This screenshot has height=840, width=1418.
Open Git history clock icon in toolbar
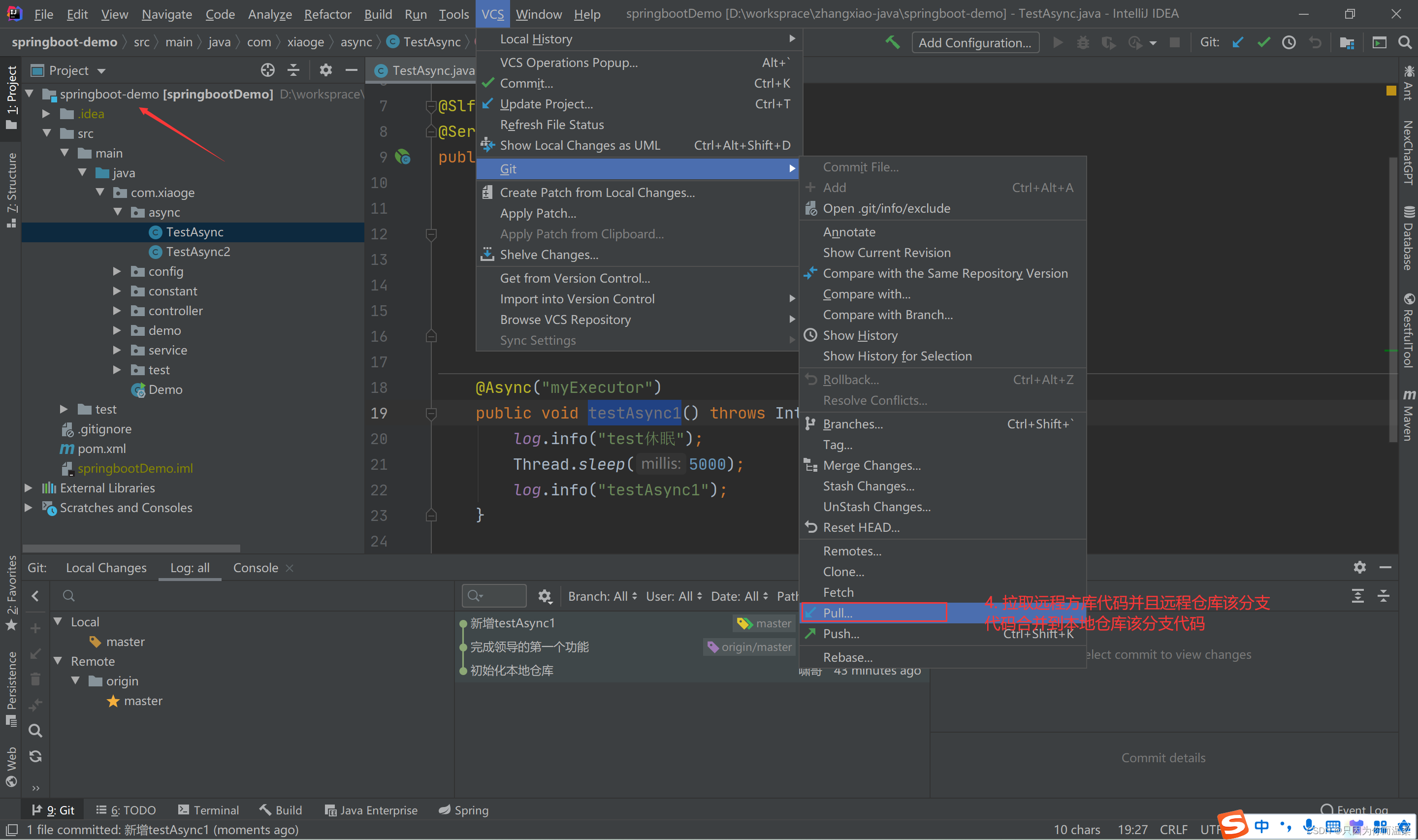click(1289, 42)
